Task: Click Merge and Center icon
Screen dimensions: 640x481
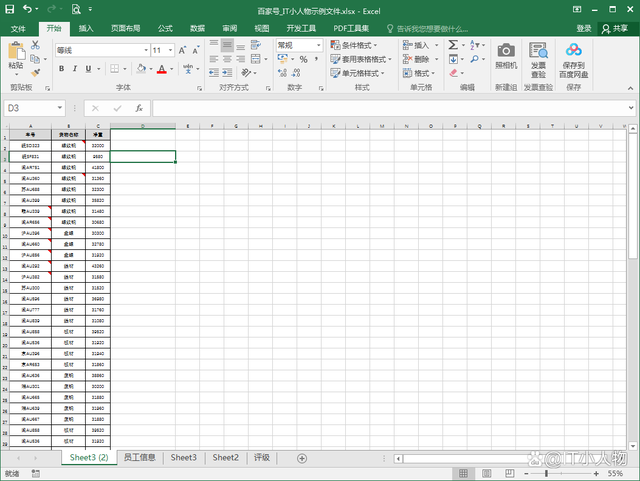Action: 256,59
